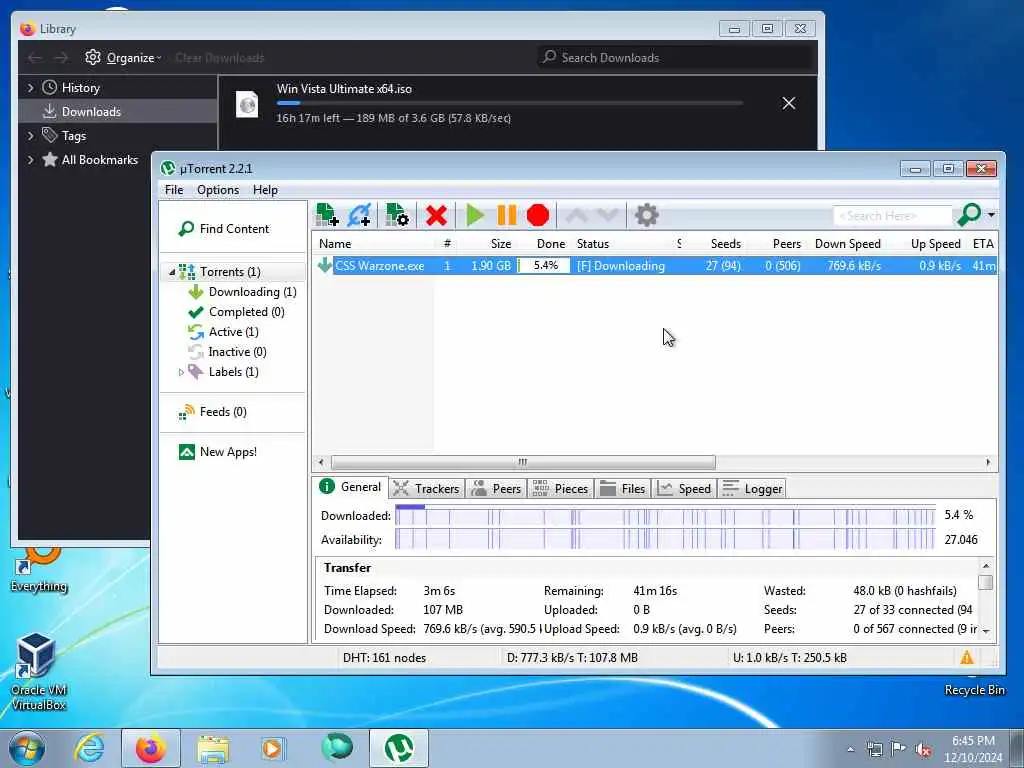Switch to the General tab
Screen dimensions: 1024x768
pyautogui.click(x=351, y=487)
